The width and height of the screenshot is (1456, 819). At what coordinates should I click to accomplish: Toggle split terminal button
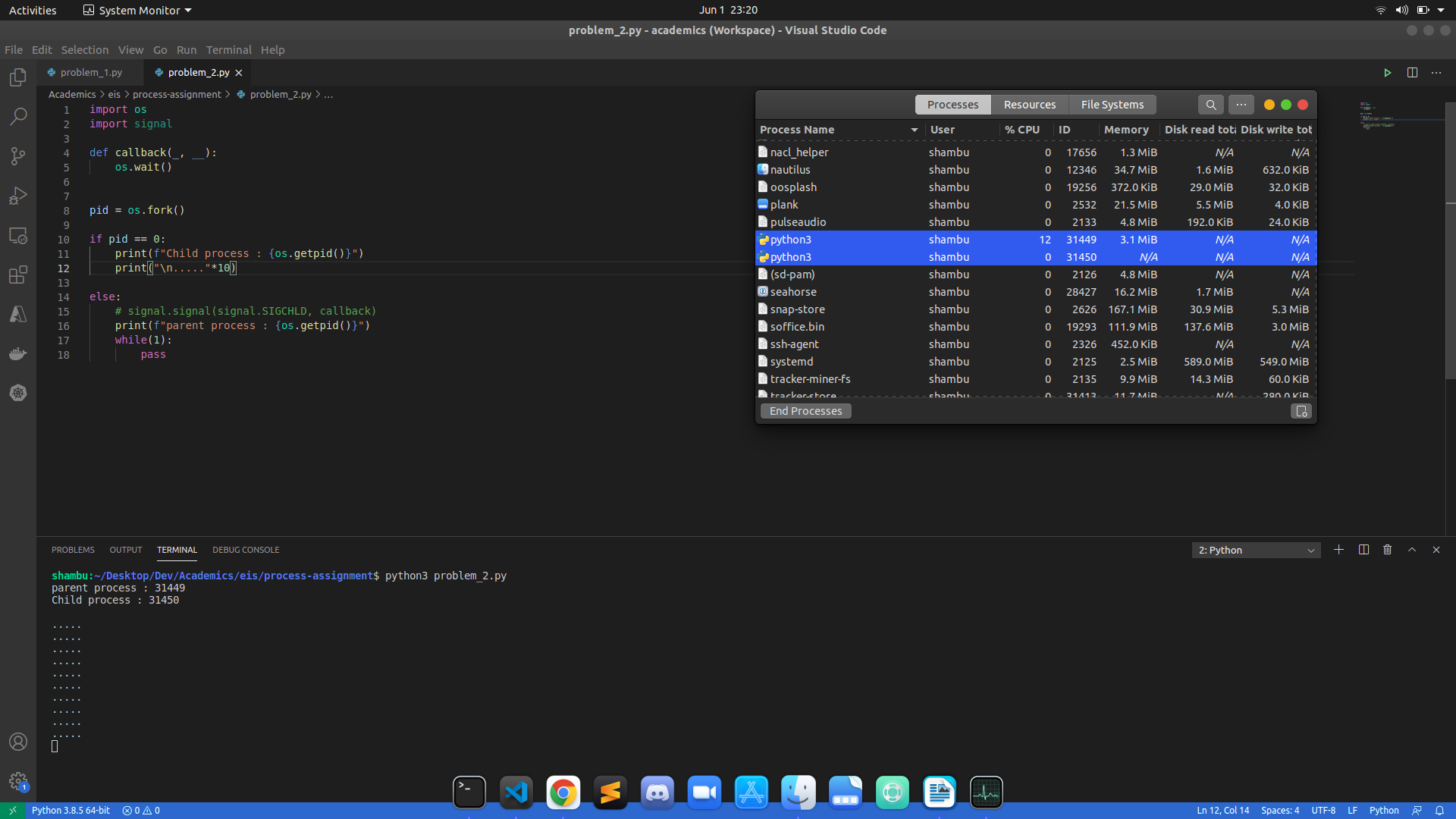pyautogui.click(x=1363, y=550)
